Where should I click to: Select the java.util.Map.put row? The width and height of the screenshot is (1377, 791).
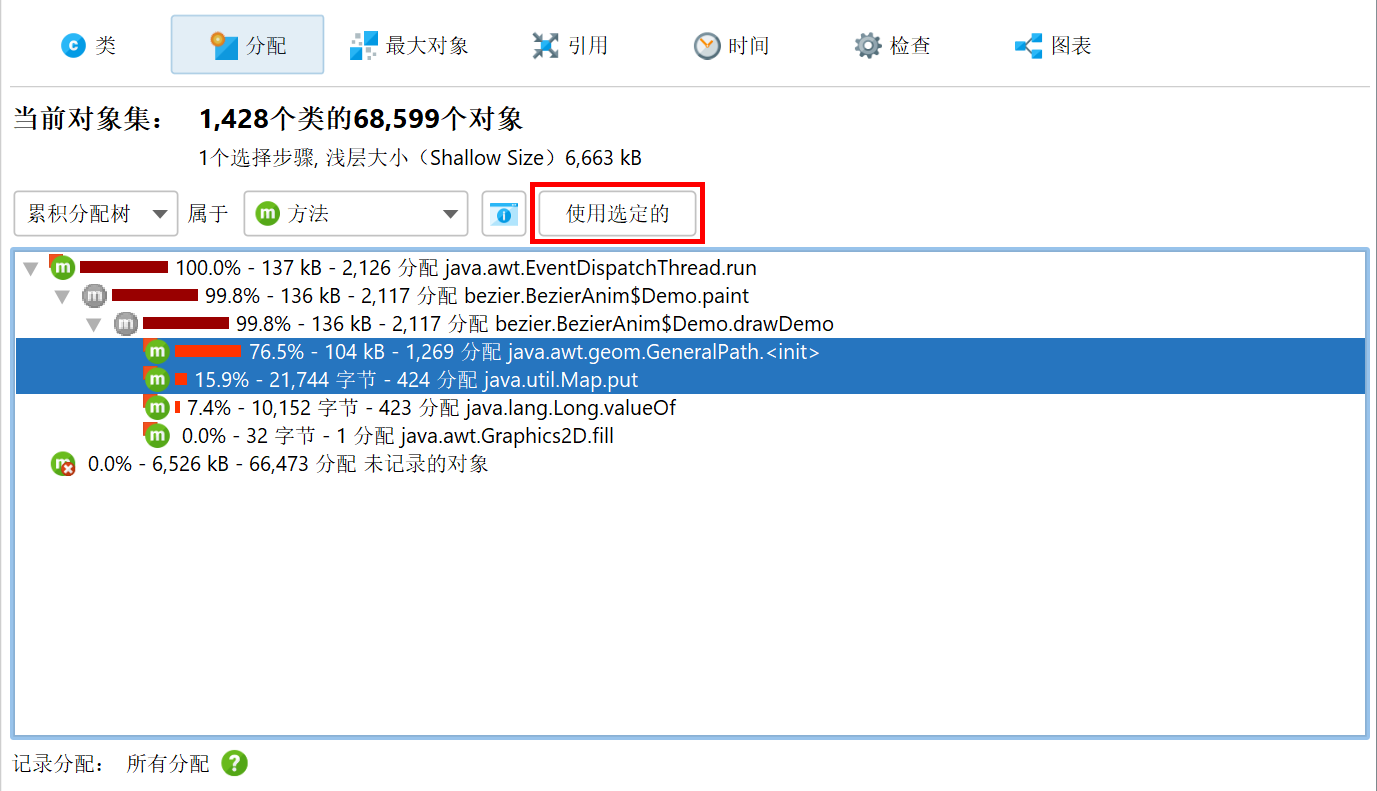click(x=690, y=380)
